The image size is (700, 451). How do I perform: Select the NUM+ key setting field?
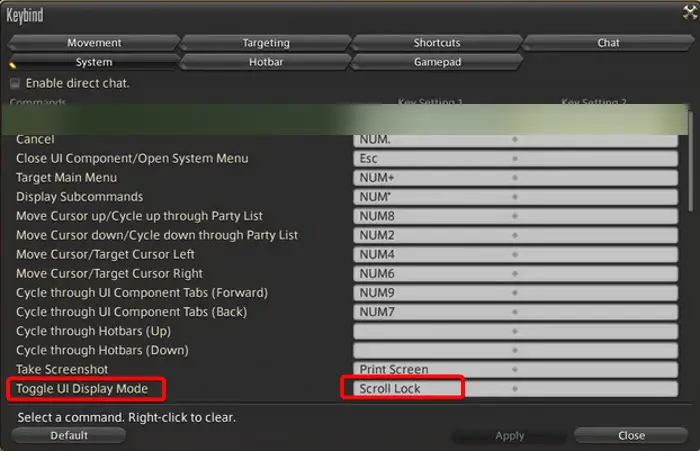[433, 178]
